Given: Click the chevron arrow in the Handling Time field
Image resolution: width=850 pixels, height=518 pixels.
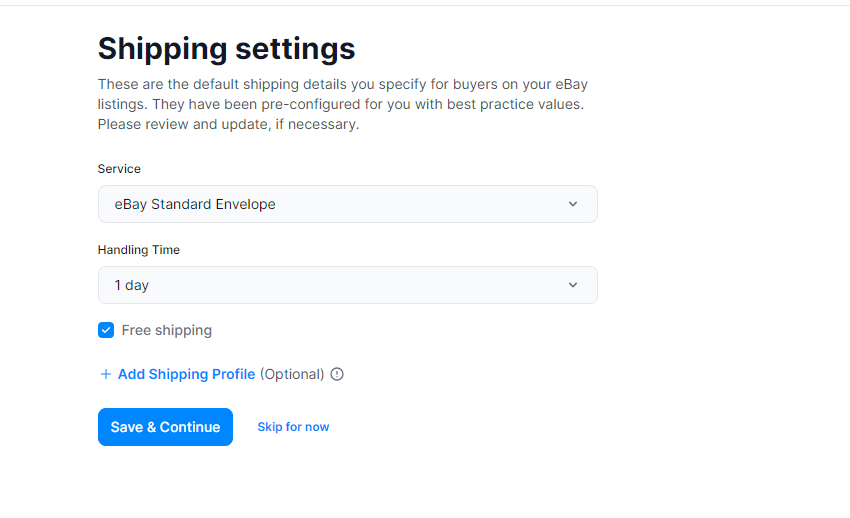Looking at the screenshot, I should click(572, 285).
